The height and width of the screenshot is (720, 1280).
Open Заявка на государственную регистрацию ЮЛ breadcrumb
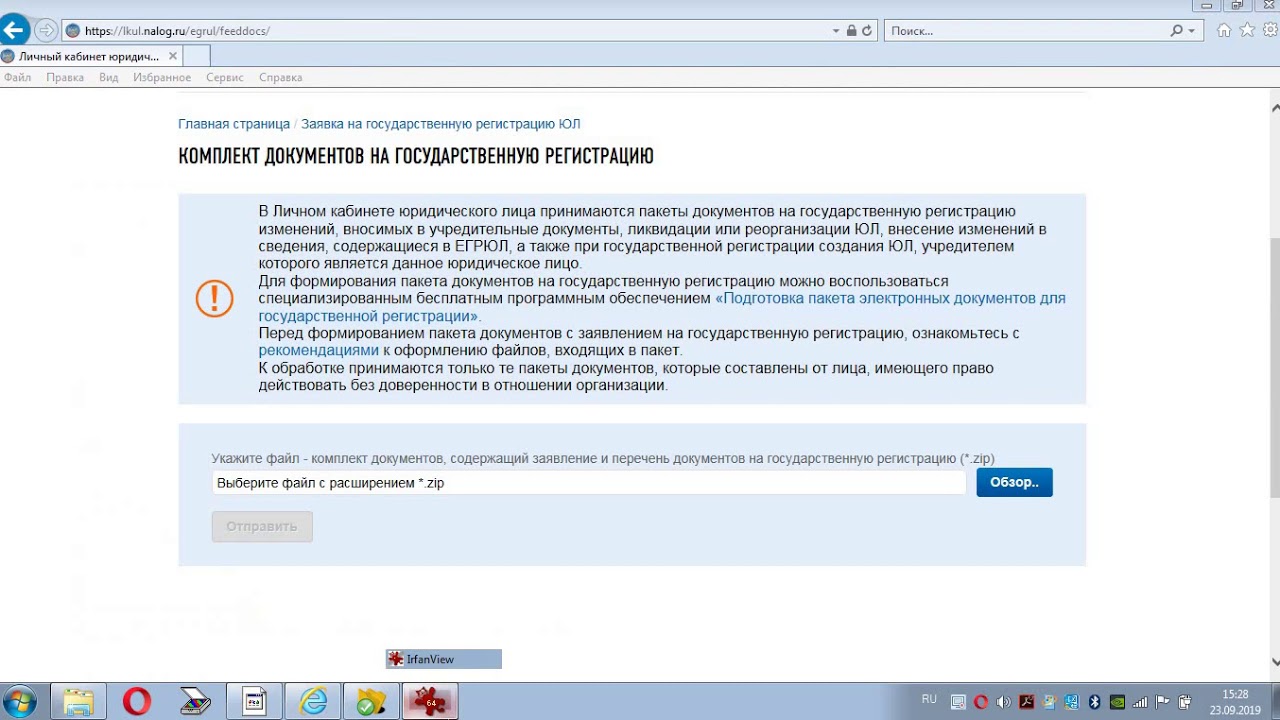[440, 124]
